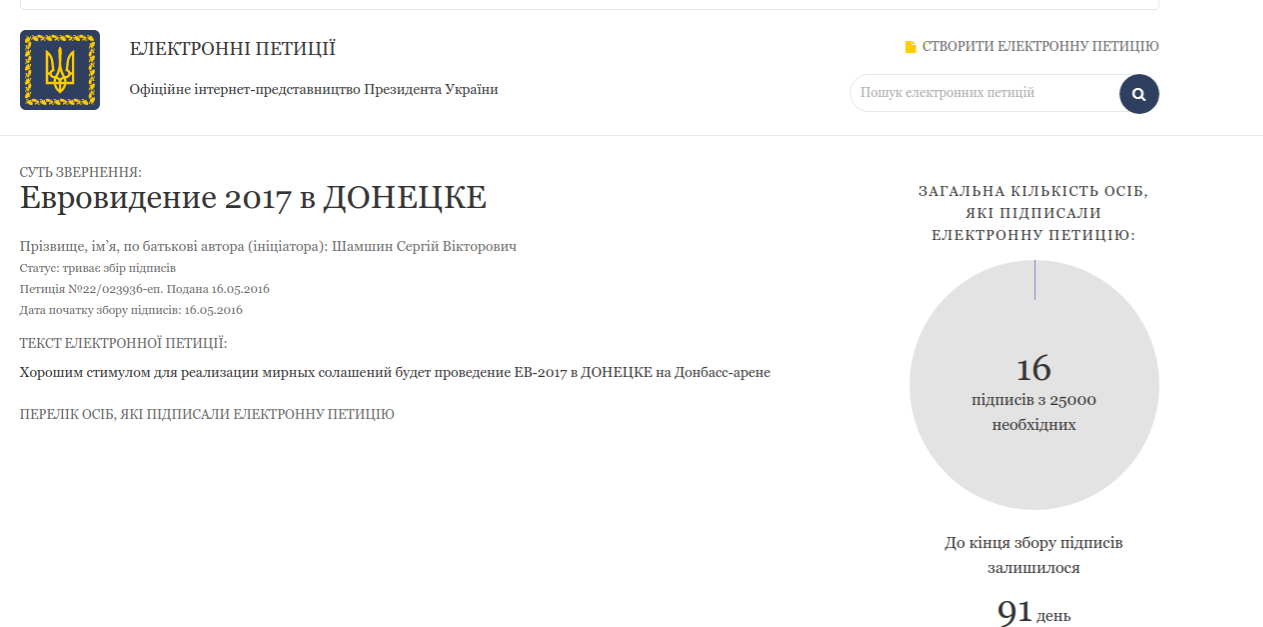Click the '16' signature count

1034,368
